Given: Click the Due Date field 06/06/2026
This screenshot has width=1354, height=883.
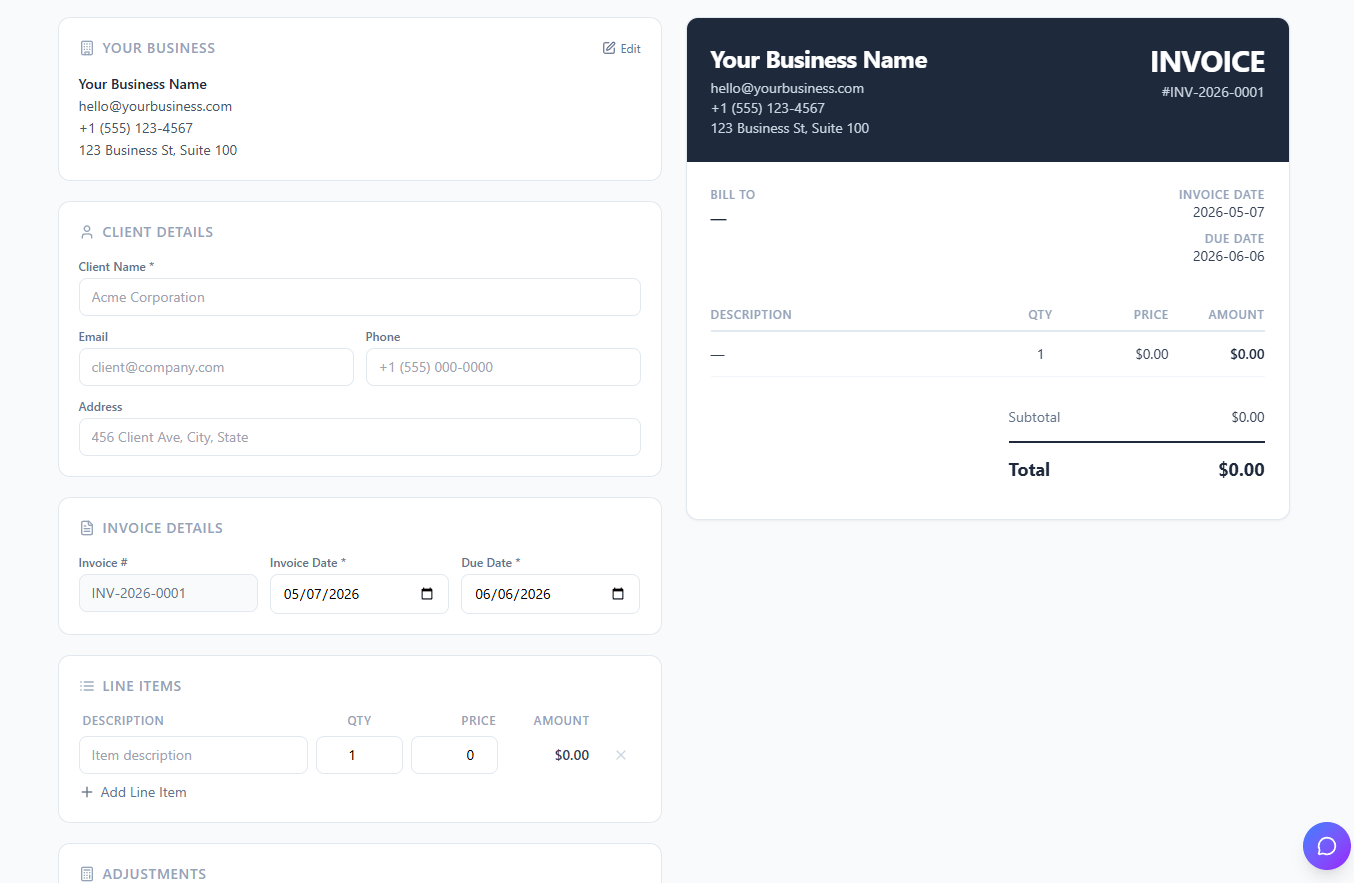Looking at the screenshot, I should coord(550,594).
